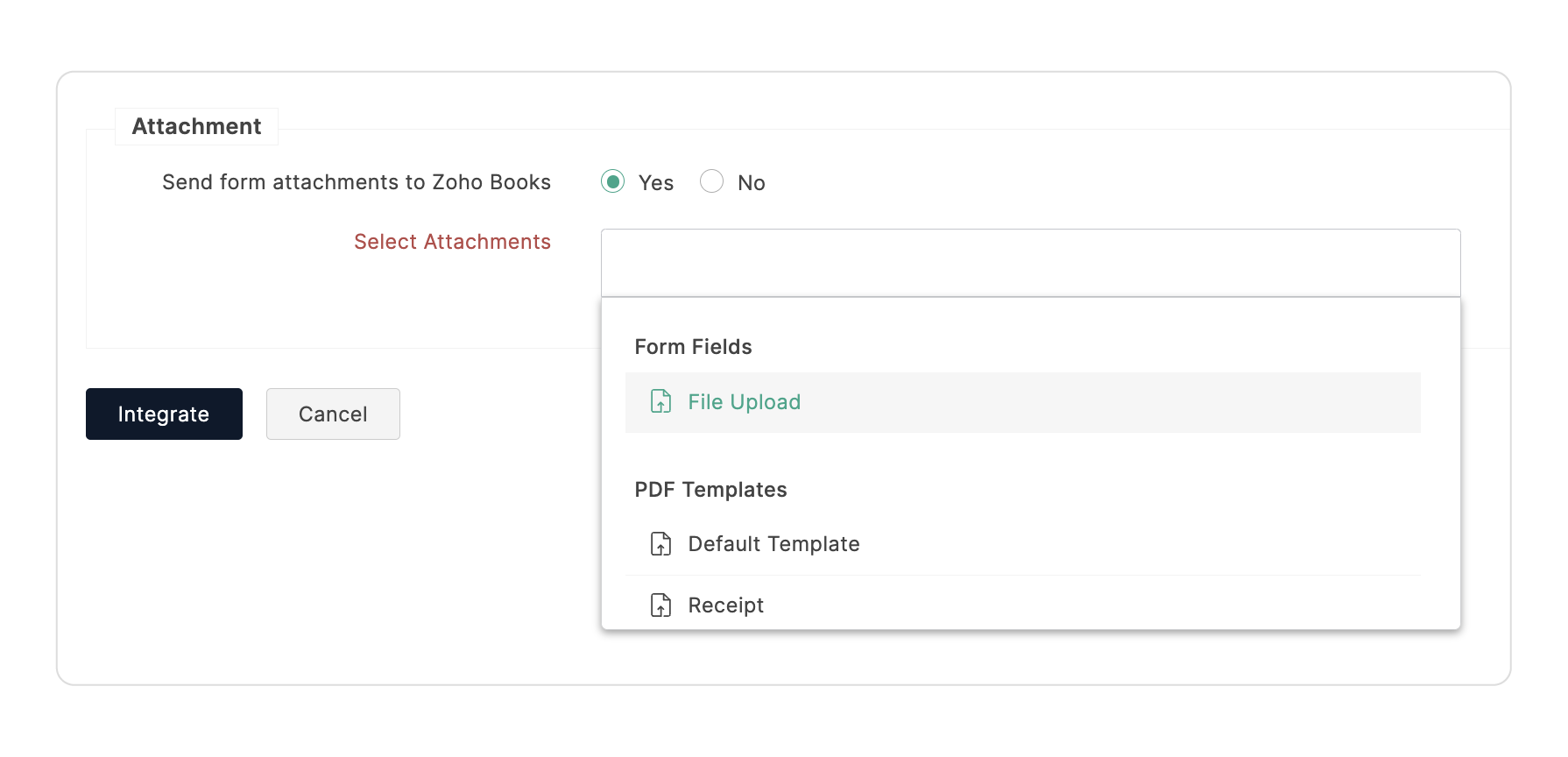This screenshot has height=757, width=1568.
Task: Click the Attachment section heading
Action: point(196,126)
